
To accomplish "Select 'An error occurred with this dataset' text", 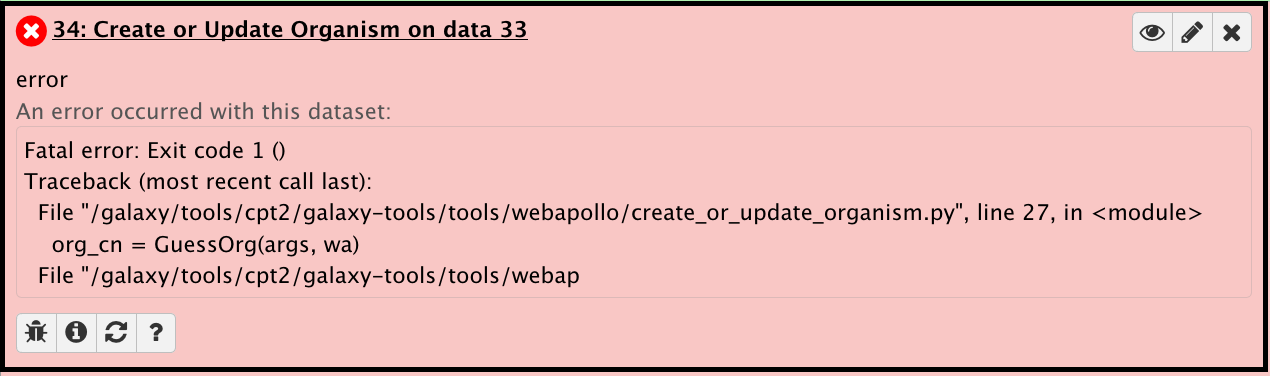I will tap(203, 111).
